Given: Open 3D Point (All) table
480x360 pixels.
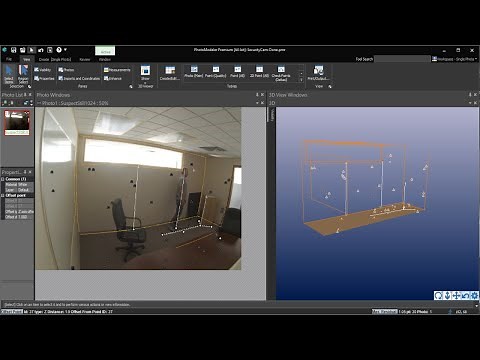Looking at the screenshot, I should [x=259, y=72].
